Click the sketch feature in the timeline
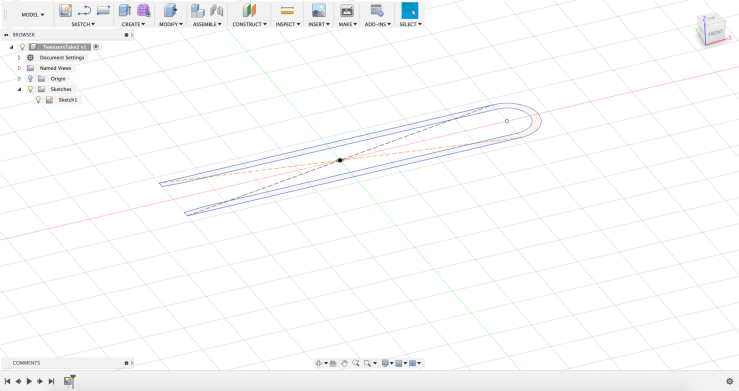739x391 pixels. [x=69, y=381]
